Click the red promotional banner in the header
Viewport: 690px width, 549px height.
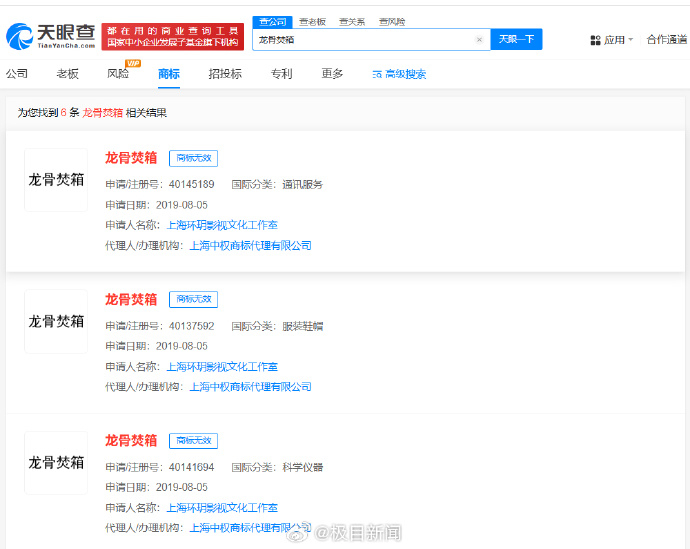coord(172,37)
